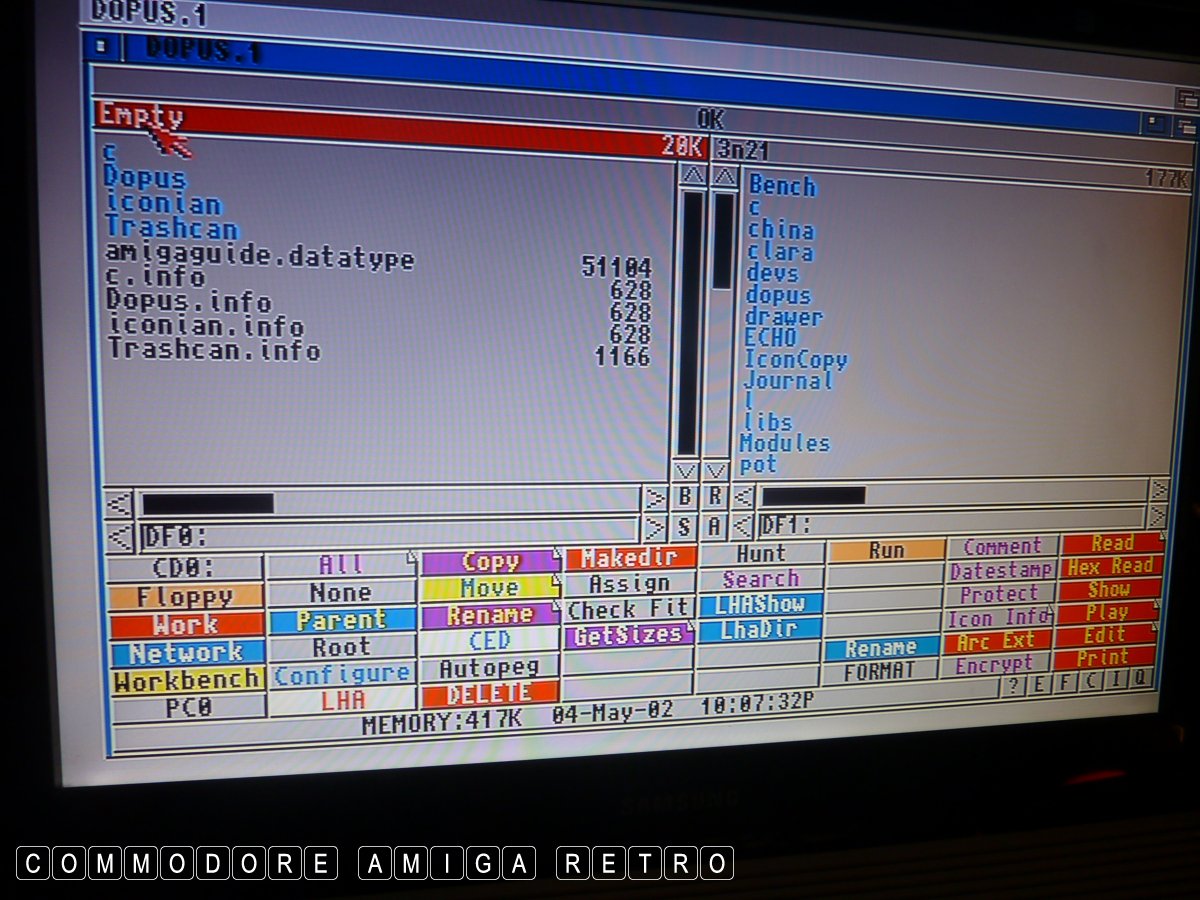Select the Trashcan.info file entry
1200x900 pixels.
214,350
